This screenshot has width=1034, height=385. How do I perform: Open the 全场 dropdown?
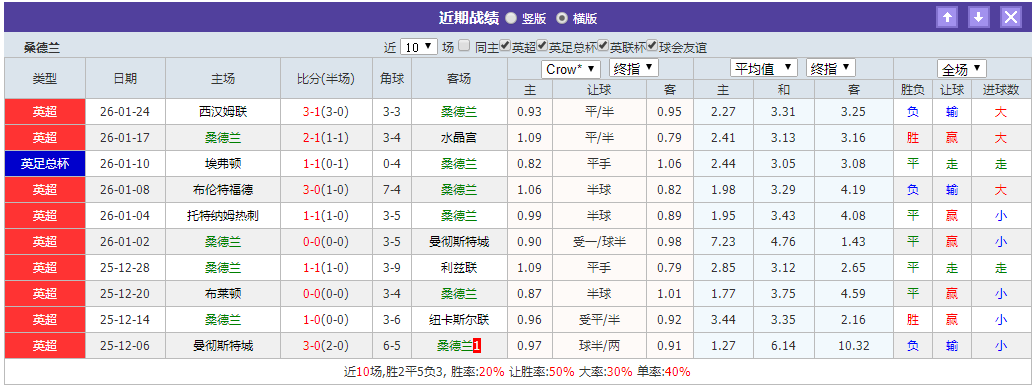pyautogui.click(x=962, y=69)
